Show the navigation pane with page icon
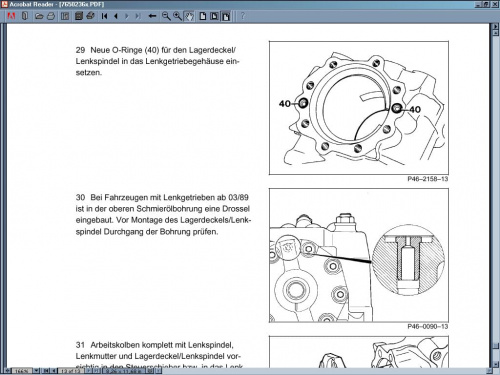This screenshot has height=375, width=500. (65, 16)
